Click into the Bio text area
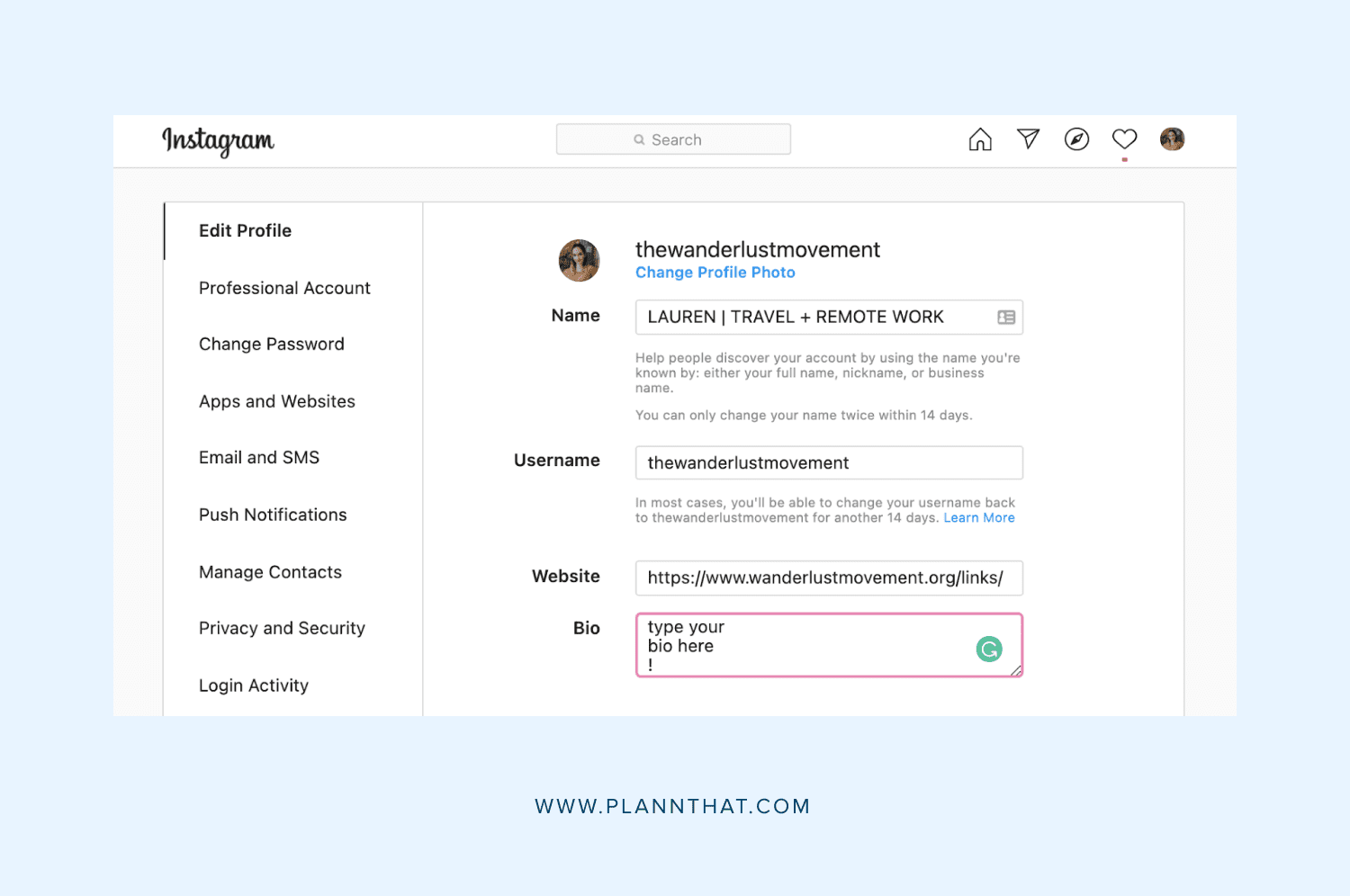Viewport: 1350px width, 896px height. [x=829, y=645]
